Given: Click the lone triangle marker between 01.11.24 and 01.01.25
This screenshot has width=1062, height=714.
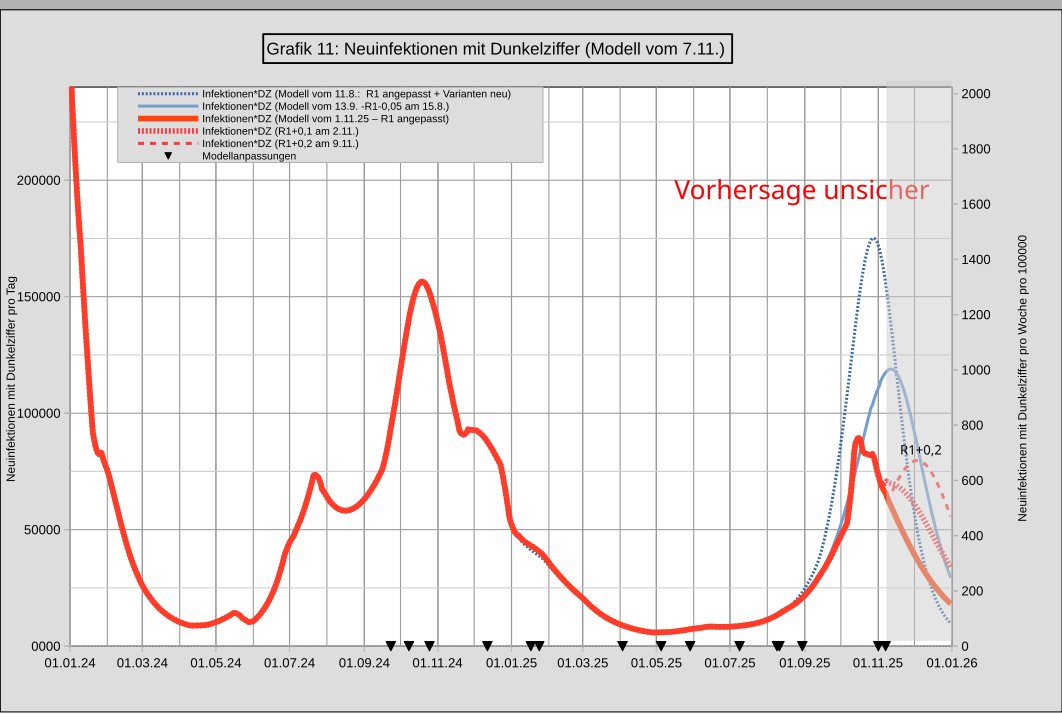Looking at the screenshot, I should 487,646.
